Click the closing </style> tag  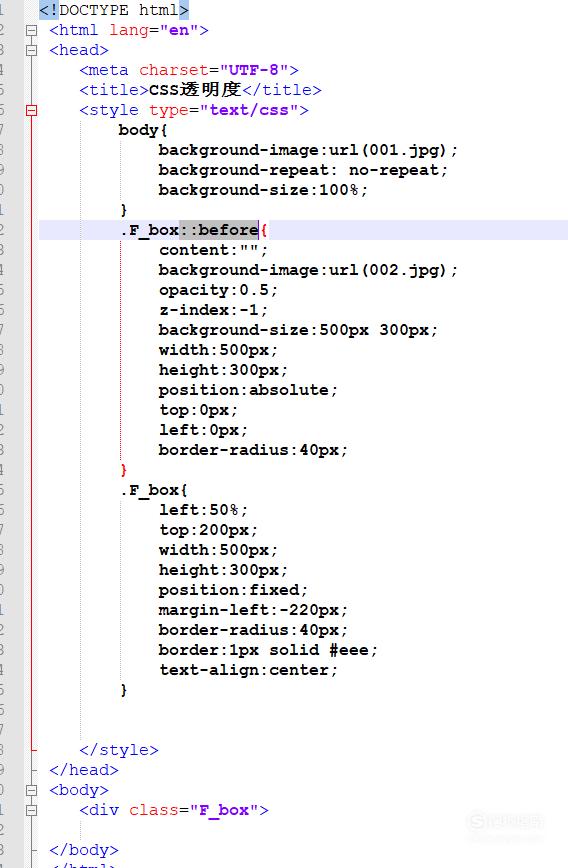point(119,750)
